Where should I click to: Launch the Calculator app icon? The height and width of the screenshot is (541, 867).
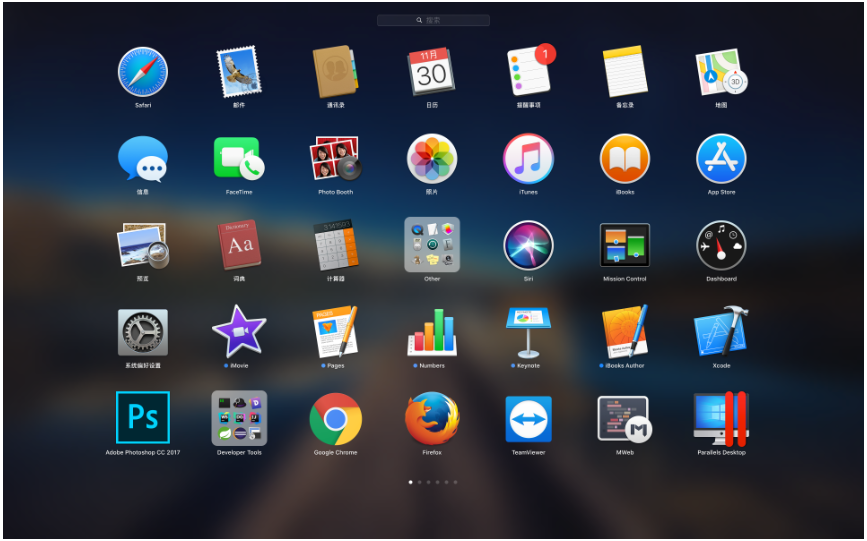(x=335, y=245)
